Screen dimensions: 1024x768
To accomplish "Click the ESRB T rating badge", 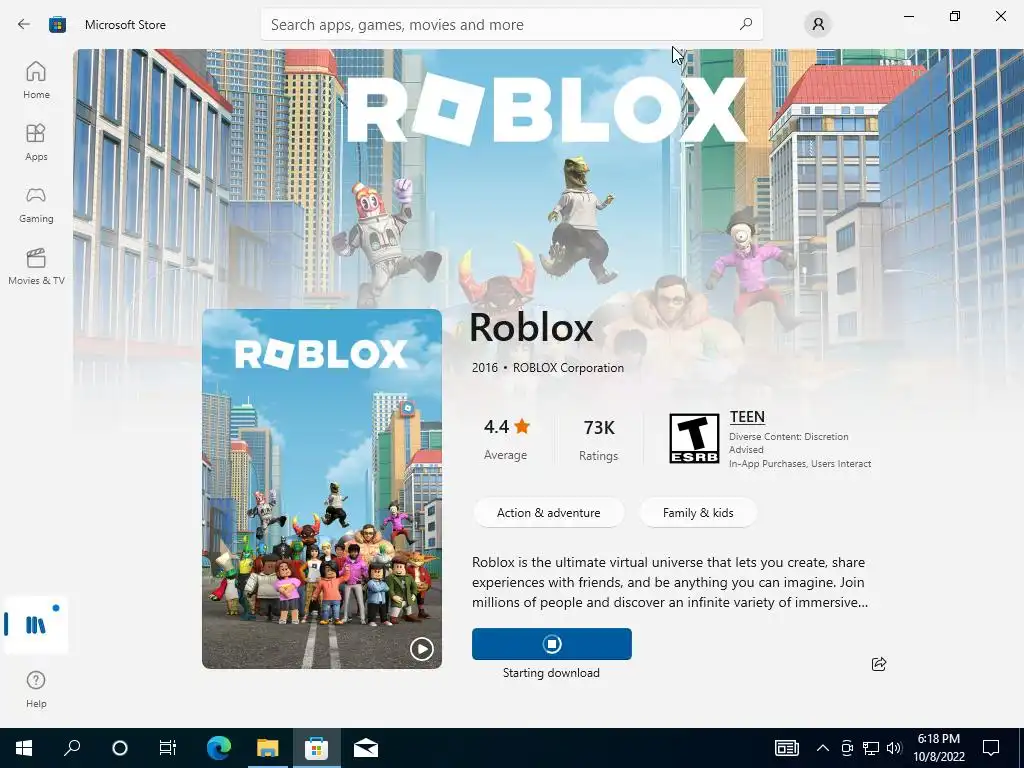I will [x=694, y=438].
